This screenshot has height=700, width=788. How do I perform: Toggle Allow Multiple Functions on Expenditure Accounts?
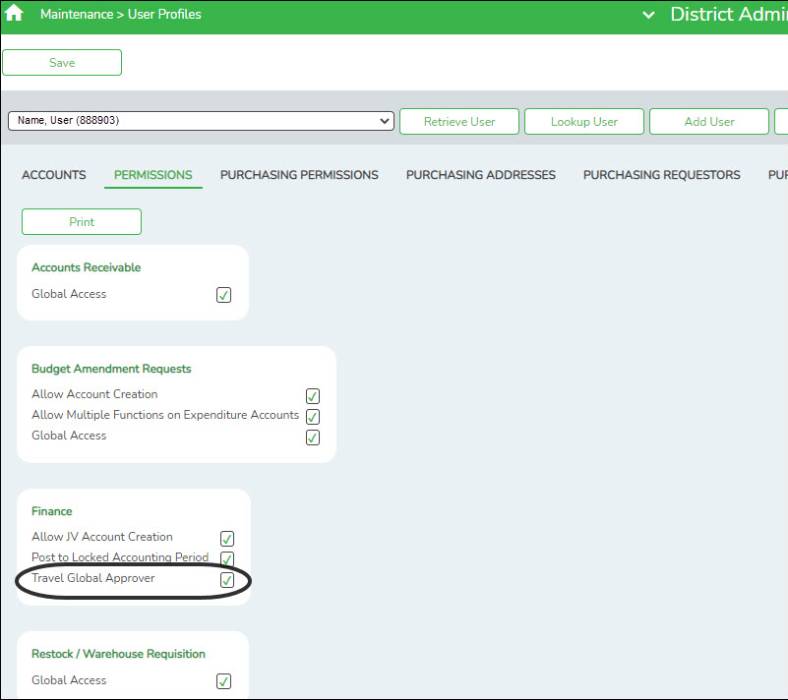(313, 417)
